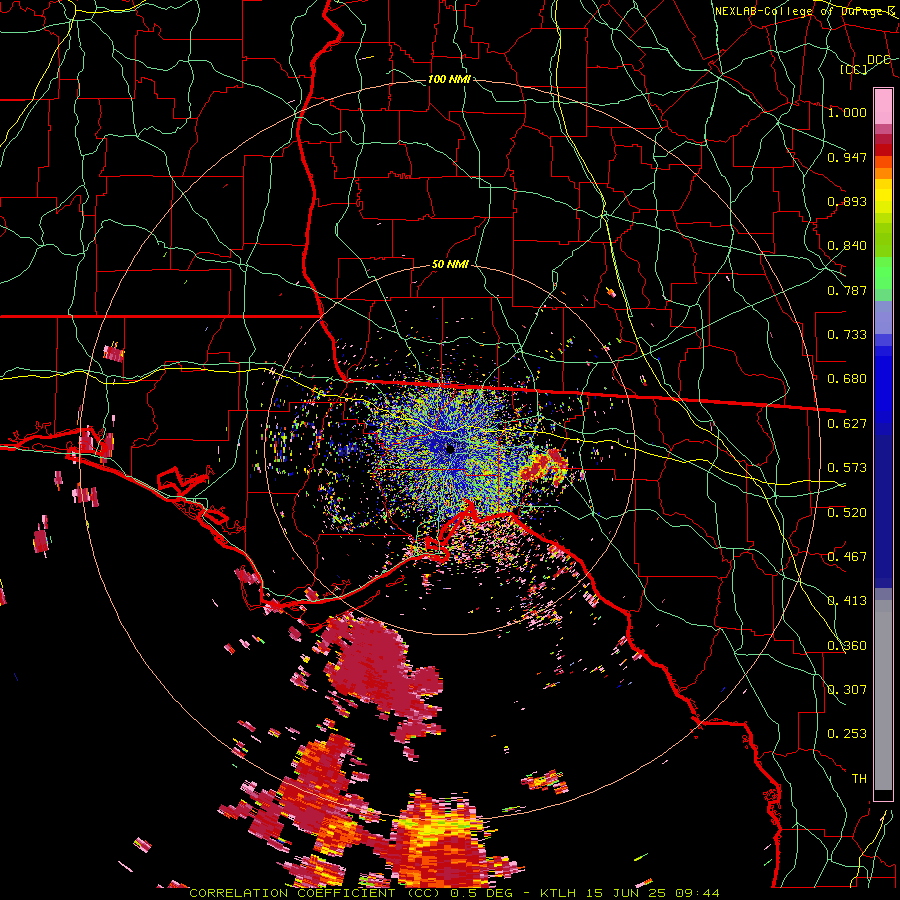Click the 0.360 color scale value
The height and width of the screenshot is (900, 900).
click(x=847, y=646)
